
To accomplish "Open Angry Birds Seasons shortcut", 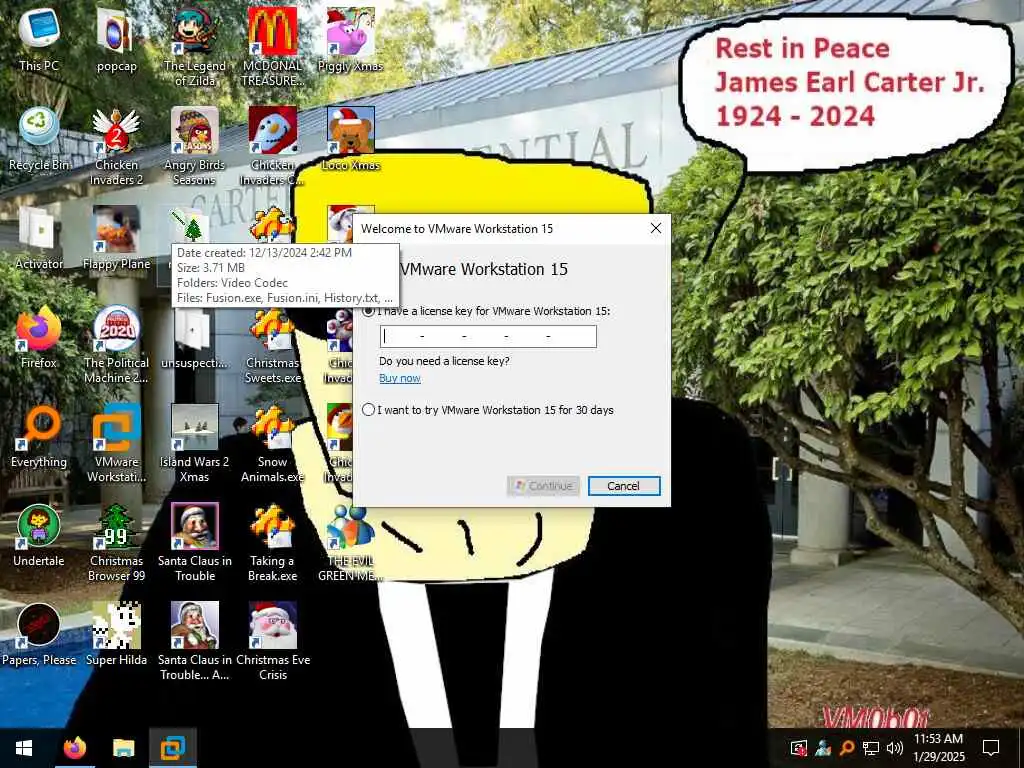I will pyautogui.click(x=195, y=145).
